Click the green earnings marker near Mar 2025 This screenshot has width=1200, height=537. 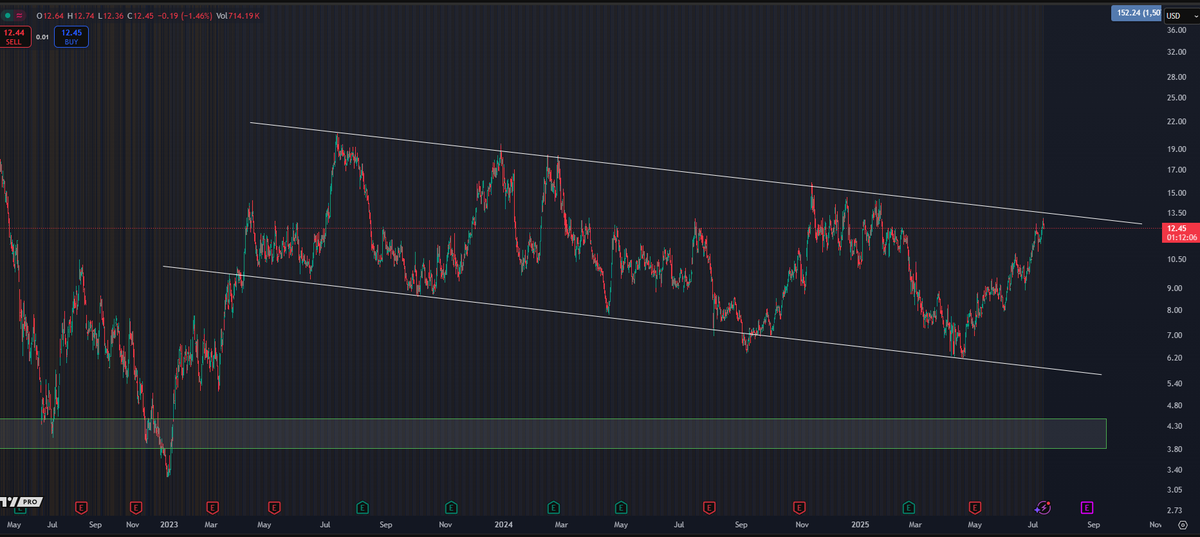pos(908,508)
